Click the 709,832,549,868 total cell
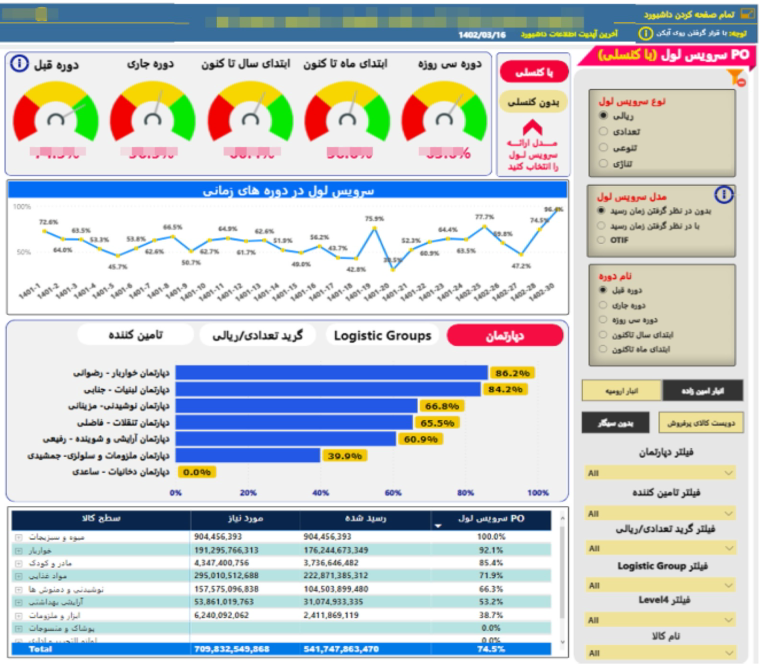Screen dimensions: 764x667 coord(232,649)
